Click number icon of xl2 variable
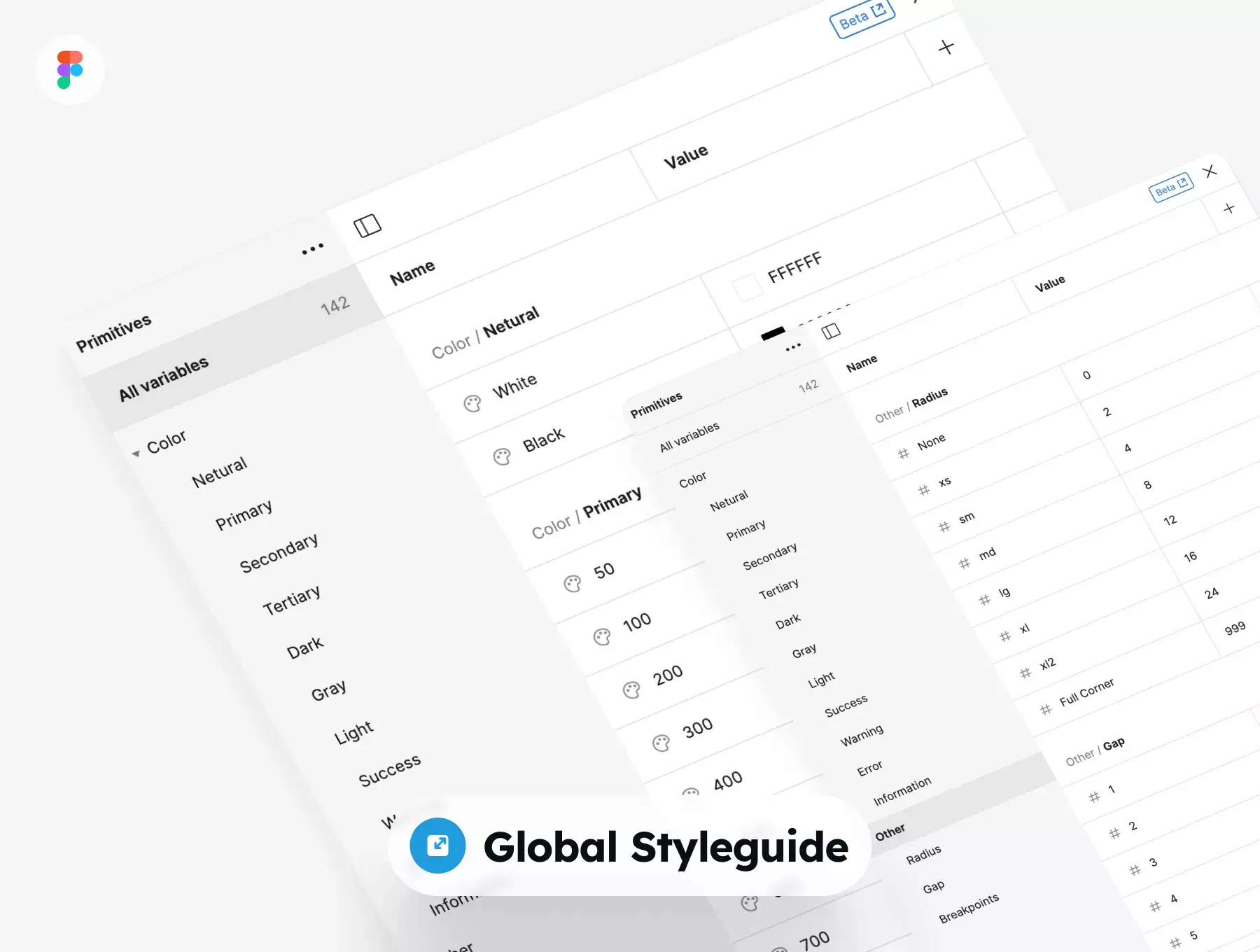 (x=1025, y=673)
